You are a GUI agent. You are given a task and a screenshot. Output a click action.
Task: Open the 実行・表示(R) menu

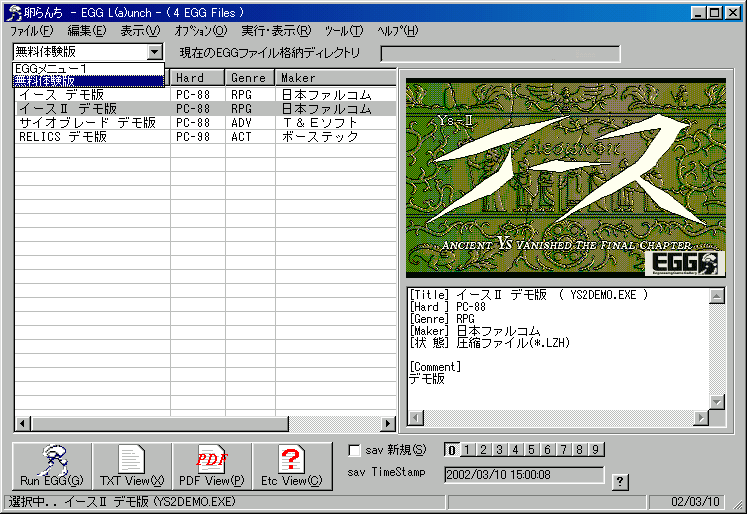coord(276,31)
